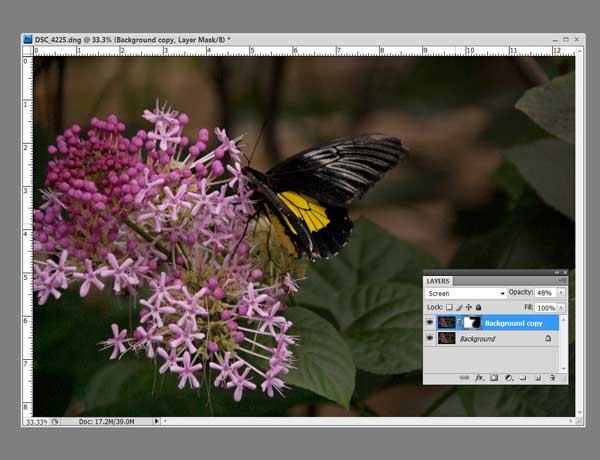Image resolution: width=600 pixels, height=460 pixels.
Task: Open the Fill slider arrow
Action: [x=561, y=308]
